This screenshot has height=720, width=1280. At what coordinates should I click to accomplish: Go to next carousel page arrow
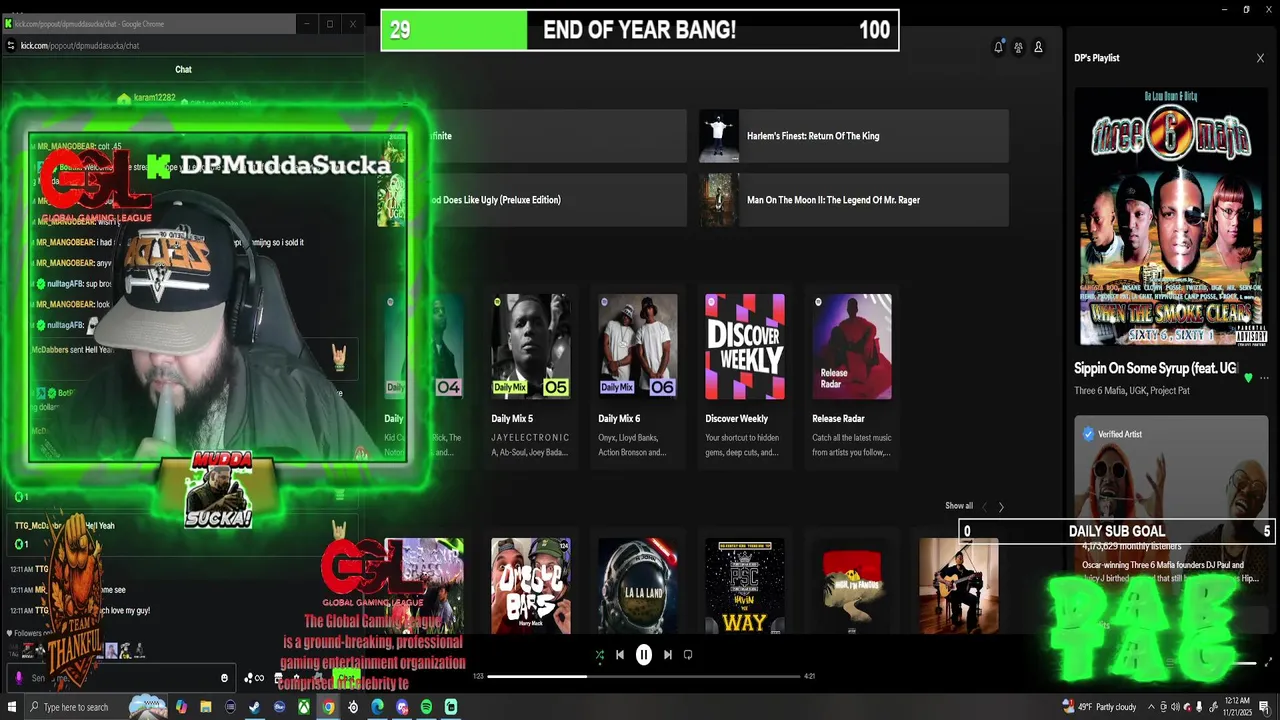1001,507
